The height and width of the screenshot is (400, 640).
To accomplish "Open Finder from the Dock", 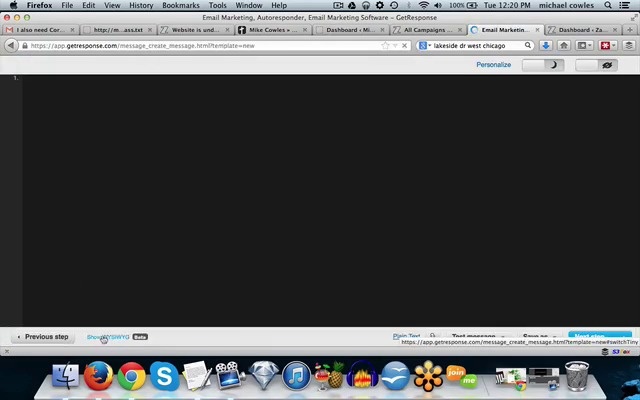I will pos(65,376).
